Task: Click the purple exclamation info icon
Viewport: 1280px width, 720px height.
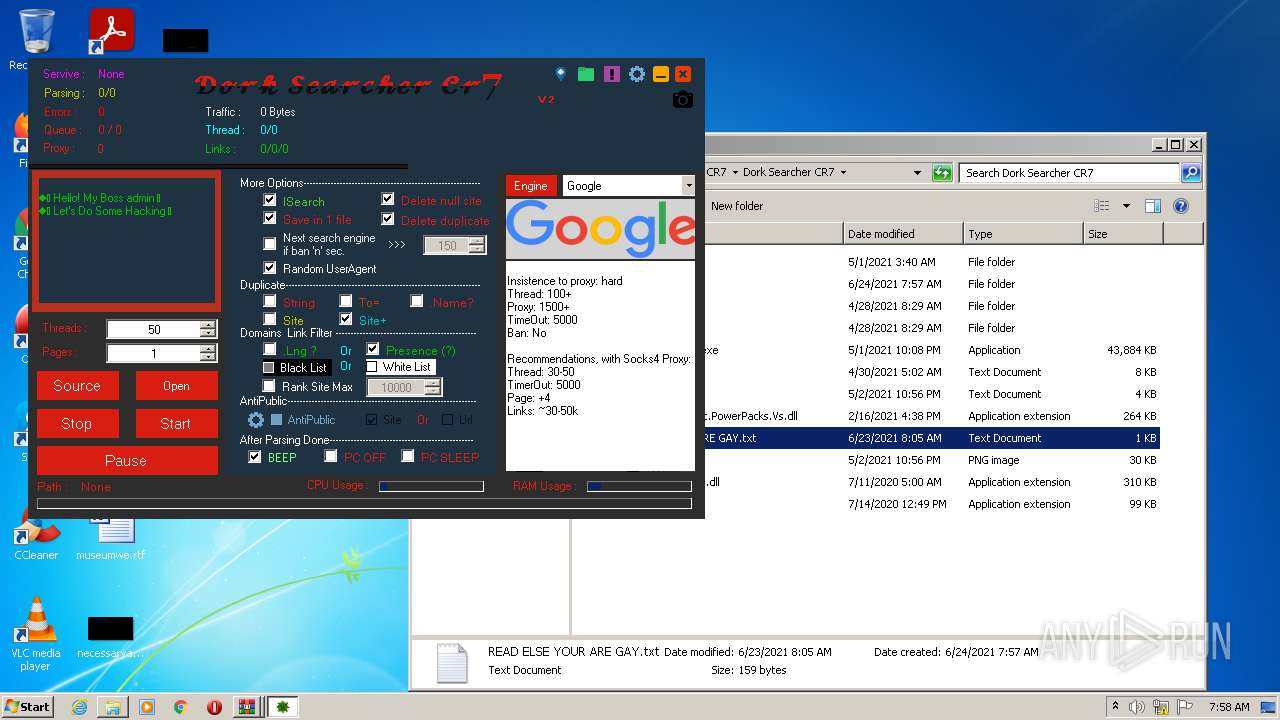Action: (x=612, y=74)
